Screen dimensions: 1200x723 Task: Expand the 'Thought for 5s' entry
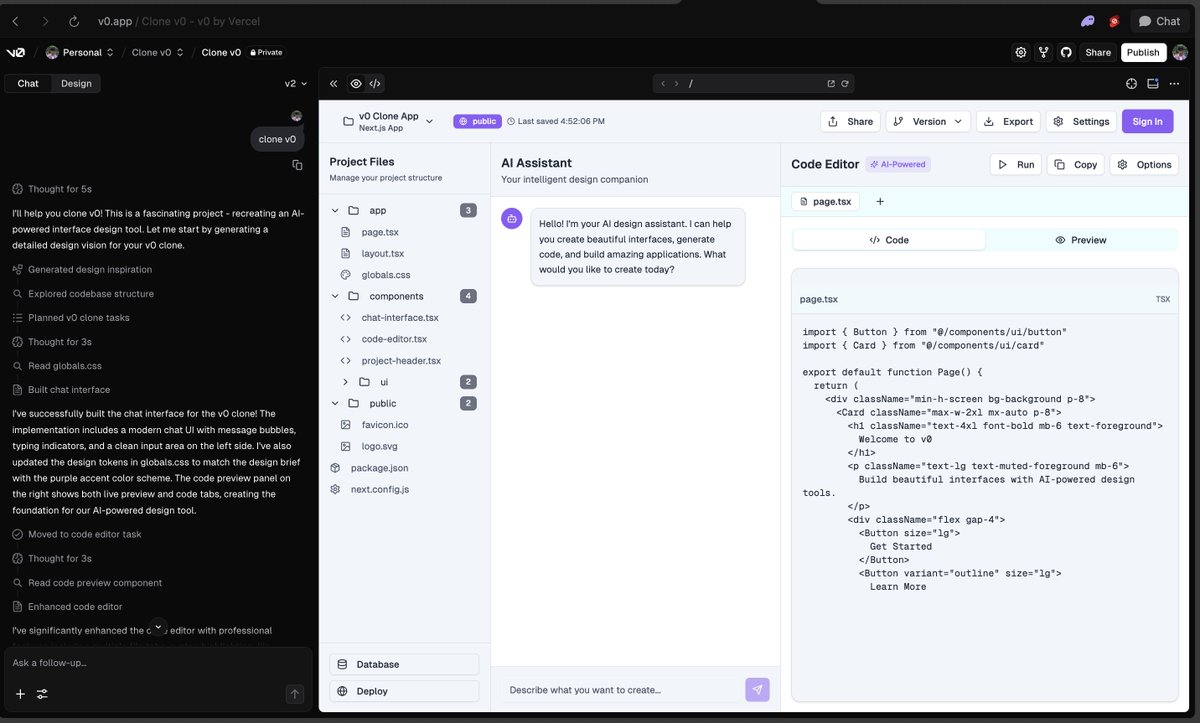click(52, 189)
